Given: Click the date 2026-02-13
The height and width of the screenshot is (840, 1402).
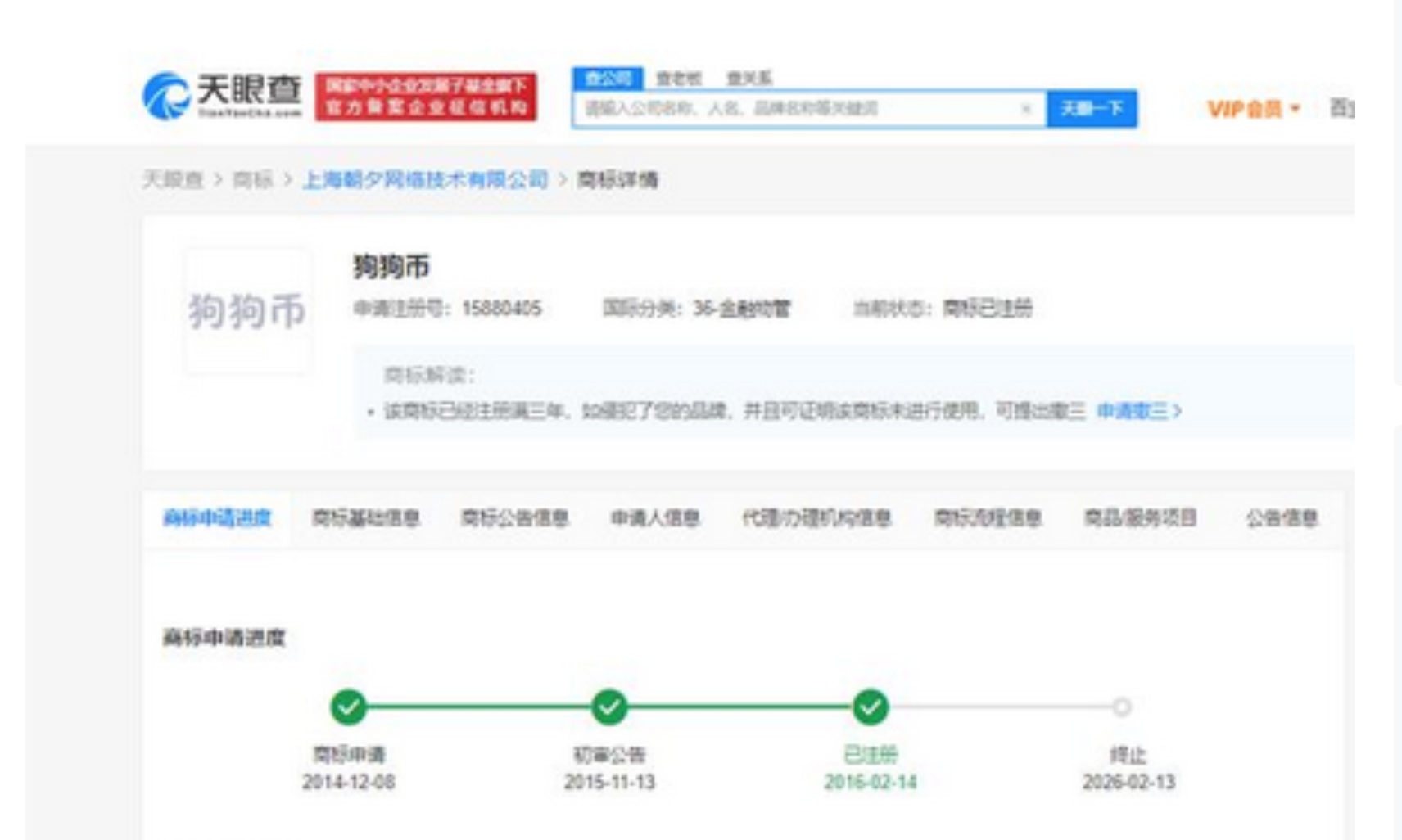Looking at the screenshot, I should pyautogui.click(x=1128, y=782).
